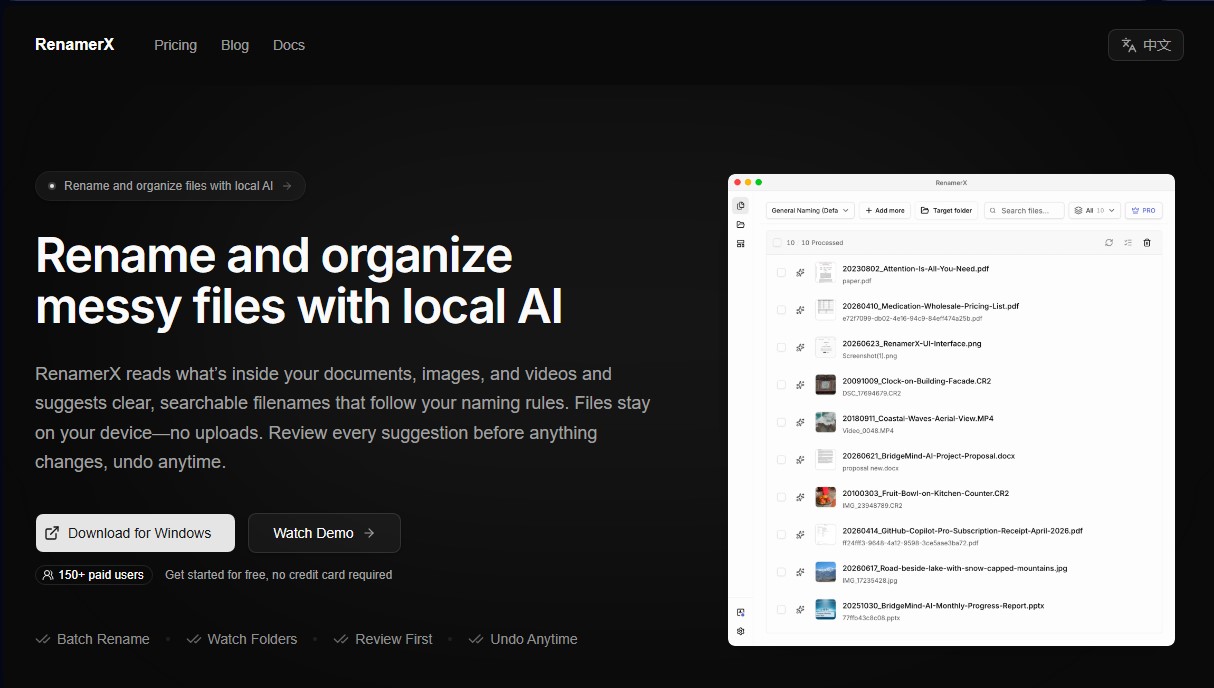Click AI sparkle icon for GitHub-Copilot-Pro receipt pdf
The image size is (1214, 688).
[800, 535]
